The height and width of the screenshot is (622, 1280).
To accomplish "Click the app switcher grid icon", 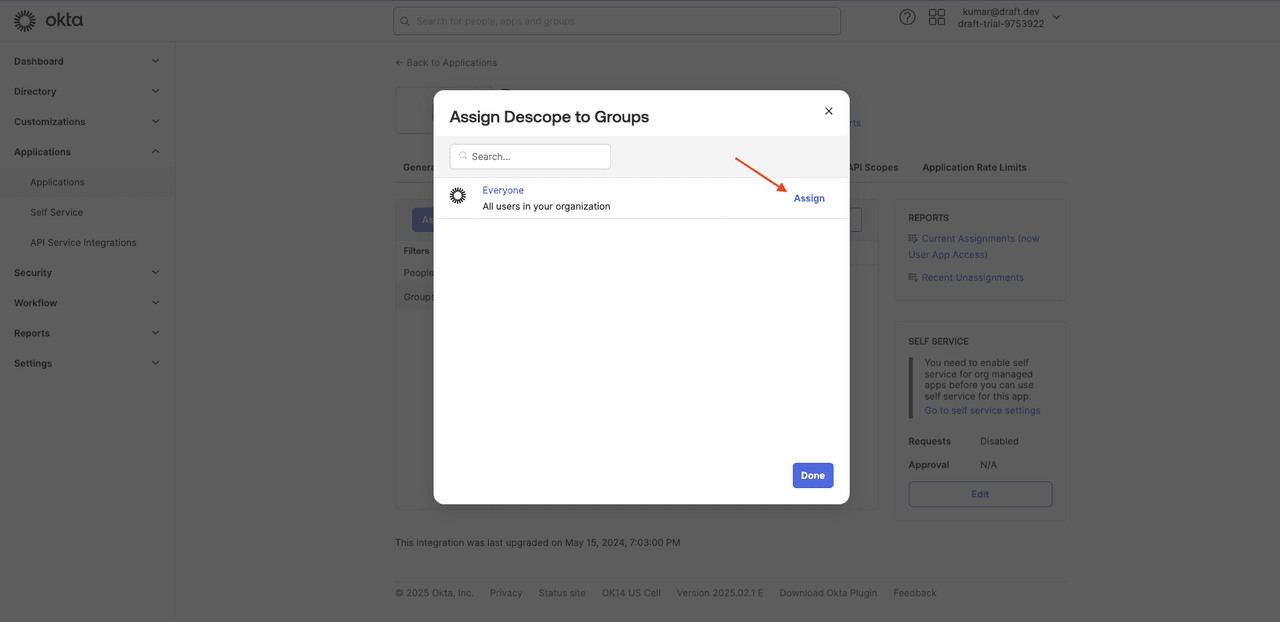I will (x=936, y=16).
